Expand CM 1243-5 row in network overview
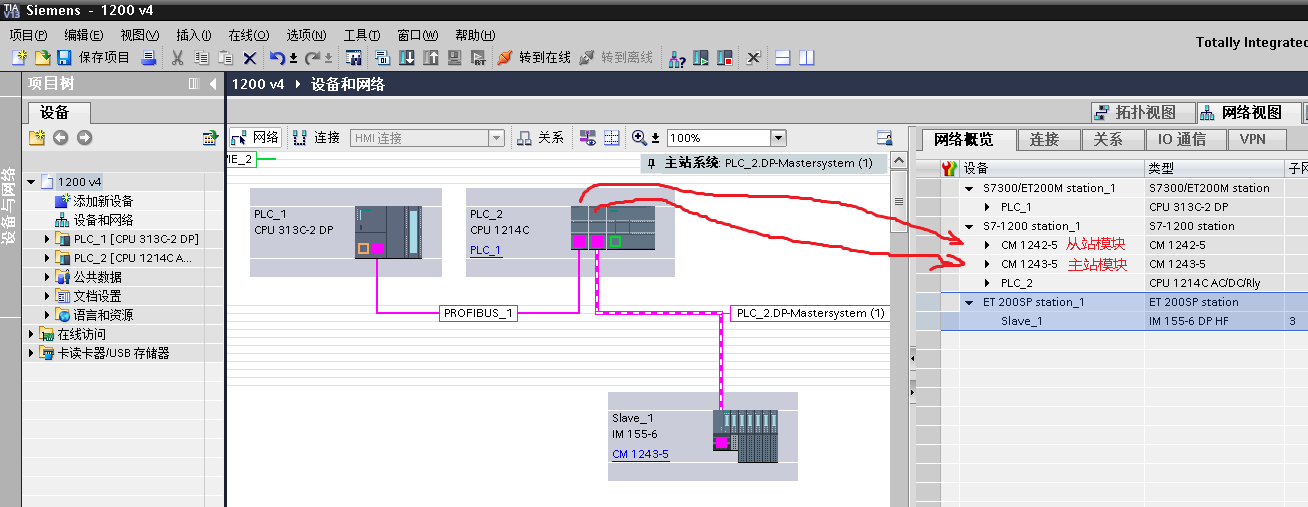 coord(988,264)
